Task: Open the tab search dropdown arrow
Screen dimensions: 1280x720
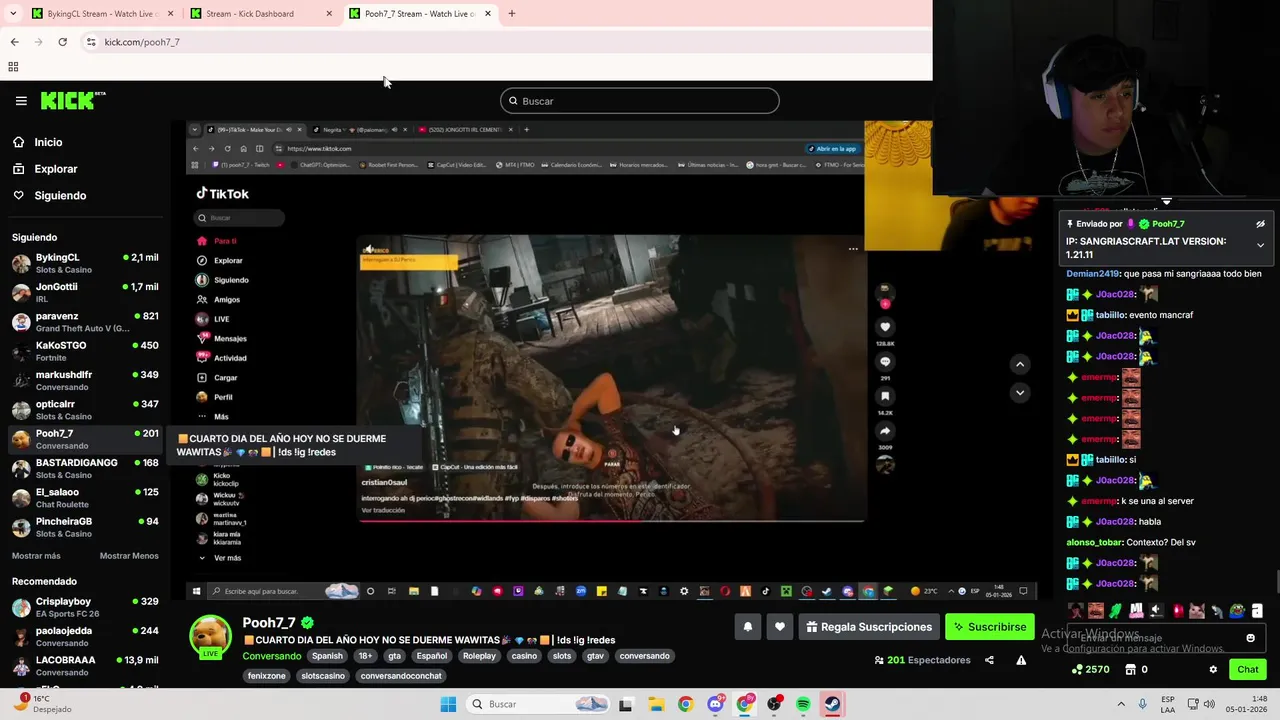Action: point(13,14)
